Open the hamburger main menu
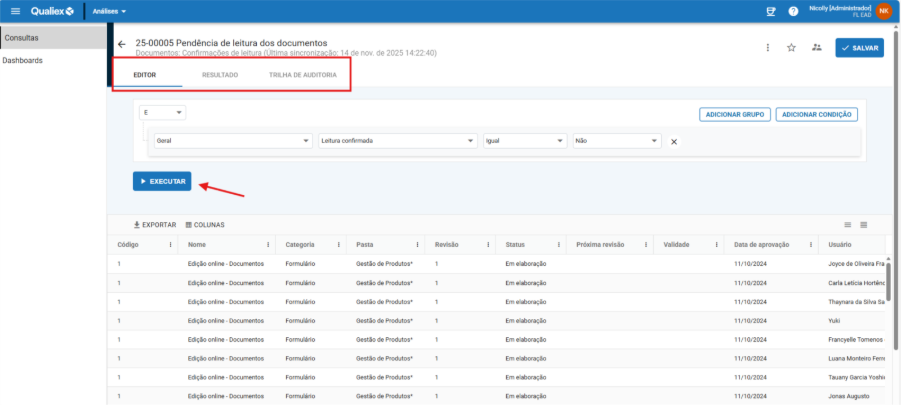 click(x=15, y=11)
